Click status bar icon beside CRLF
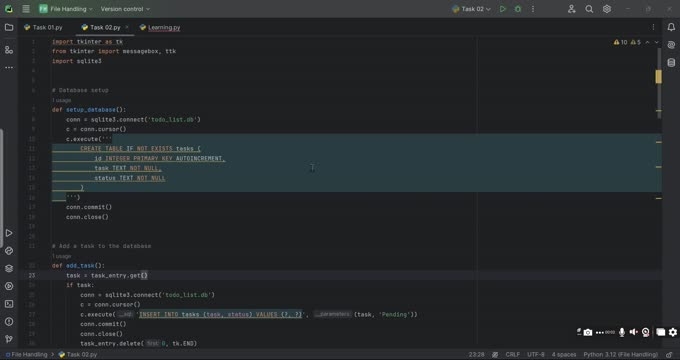The width and height of the screenshot is (680, 360). point(495,355)
